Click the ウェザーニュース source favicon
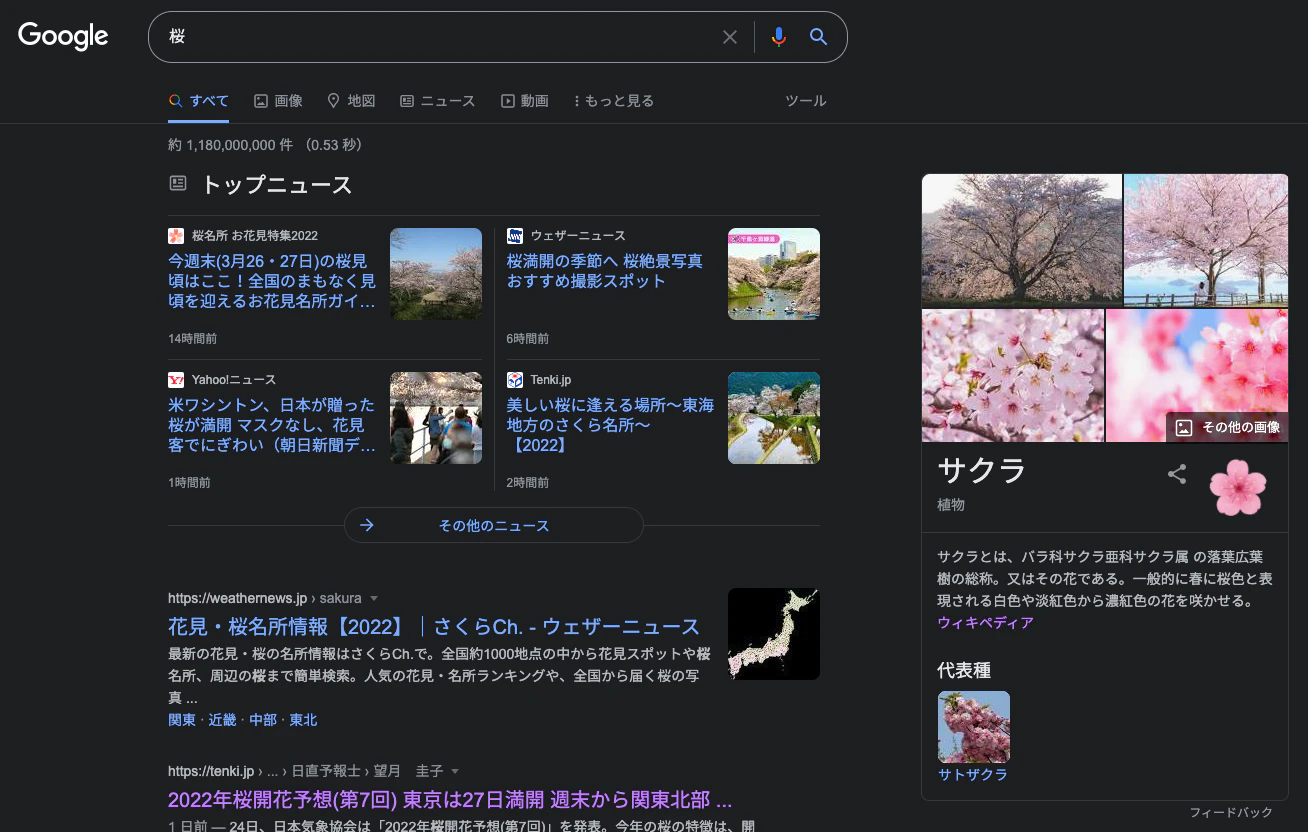1308x832 pixels. click(x=515, y=236)
